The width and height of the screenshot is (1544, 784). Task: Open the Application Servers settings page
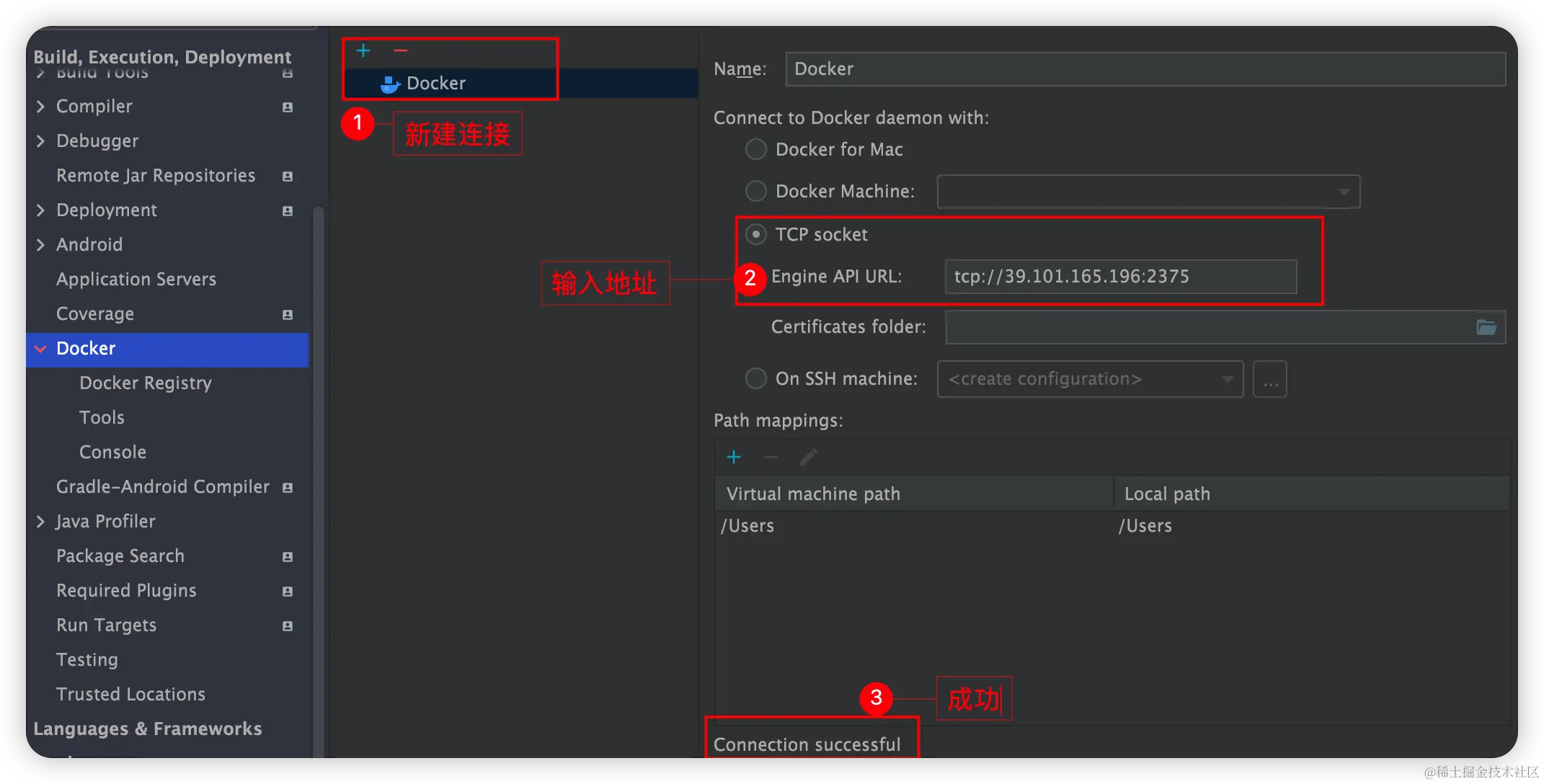(136, 279)
